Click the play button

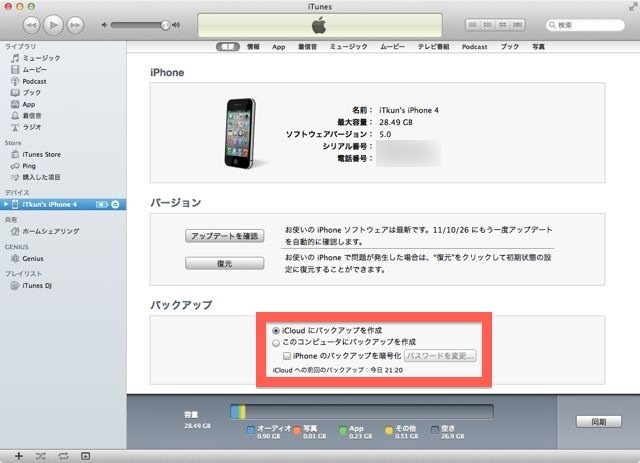[53, 25]
